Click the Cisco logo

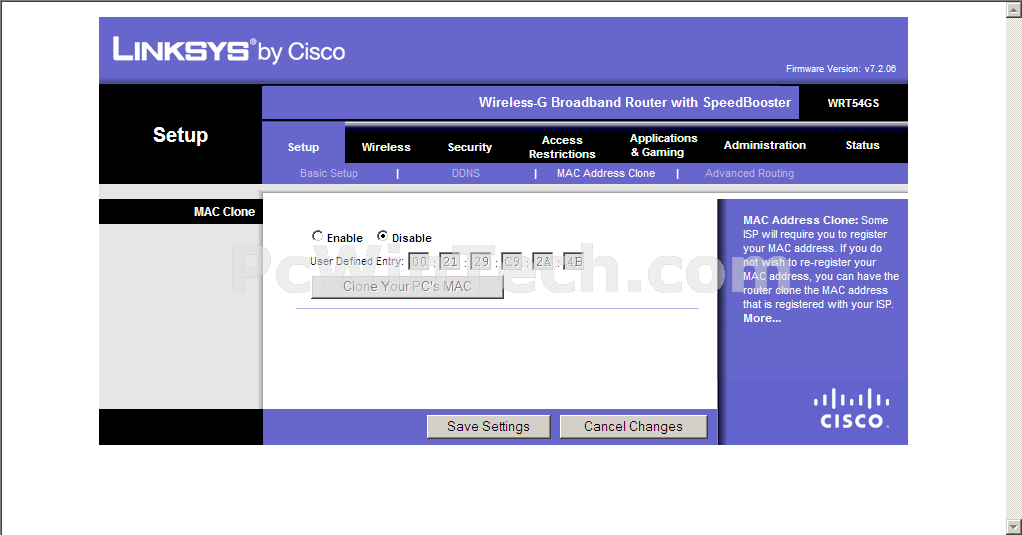[x=851, y=409]
